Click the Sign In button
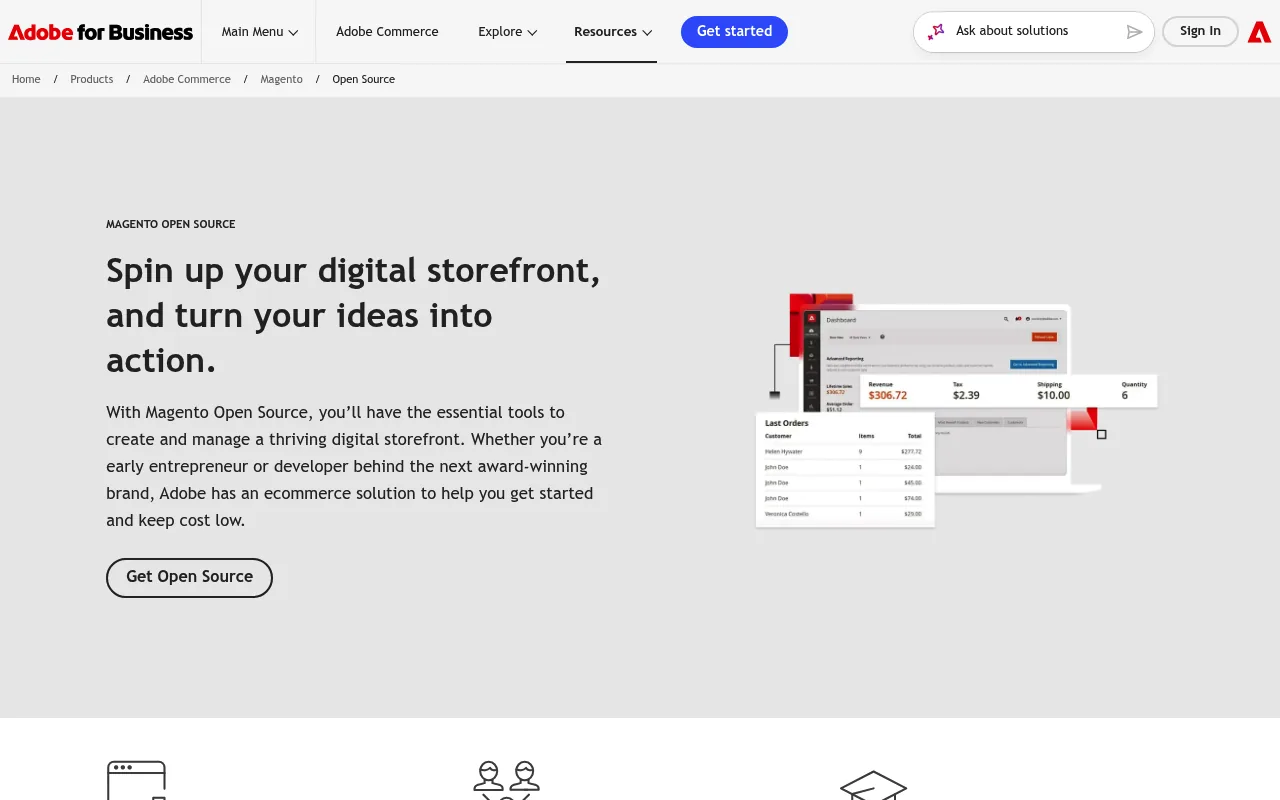The image size is (1280, 800). click(x=1200, y=31)
